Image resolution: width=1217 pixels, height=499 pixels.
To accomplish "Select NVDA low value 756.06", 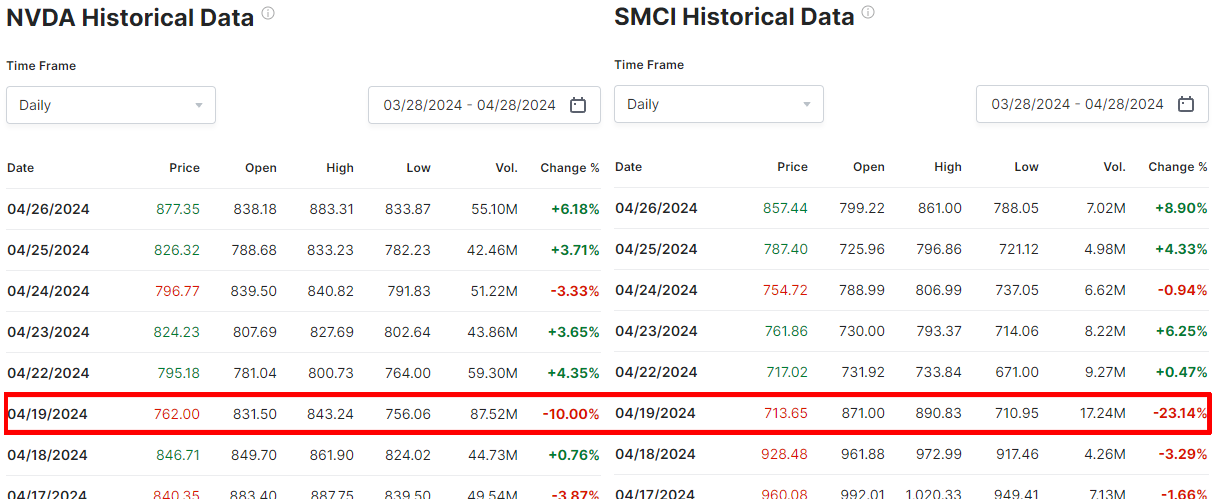I will point(408,414).
